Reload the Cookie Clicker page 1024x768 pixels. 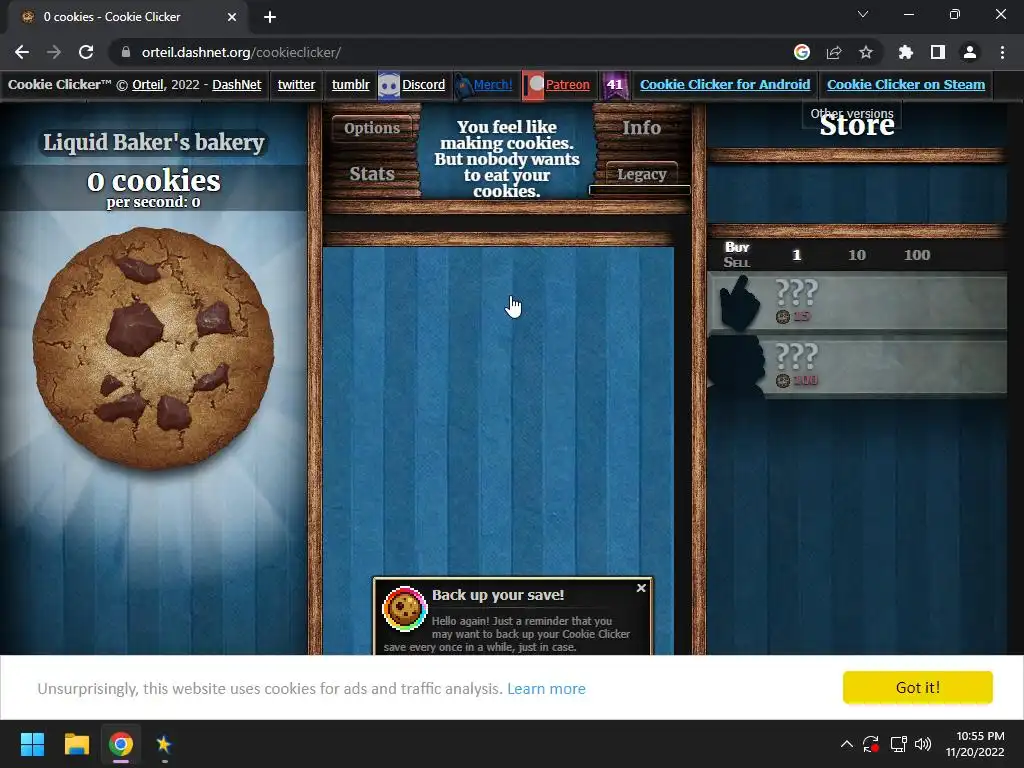click(86, 52)
